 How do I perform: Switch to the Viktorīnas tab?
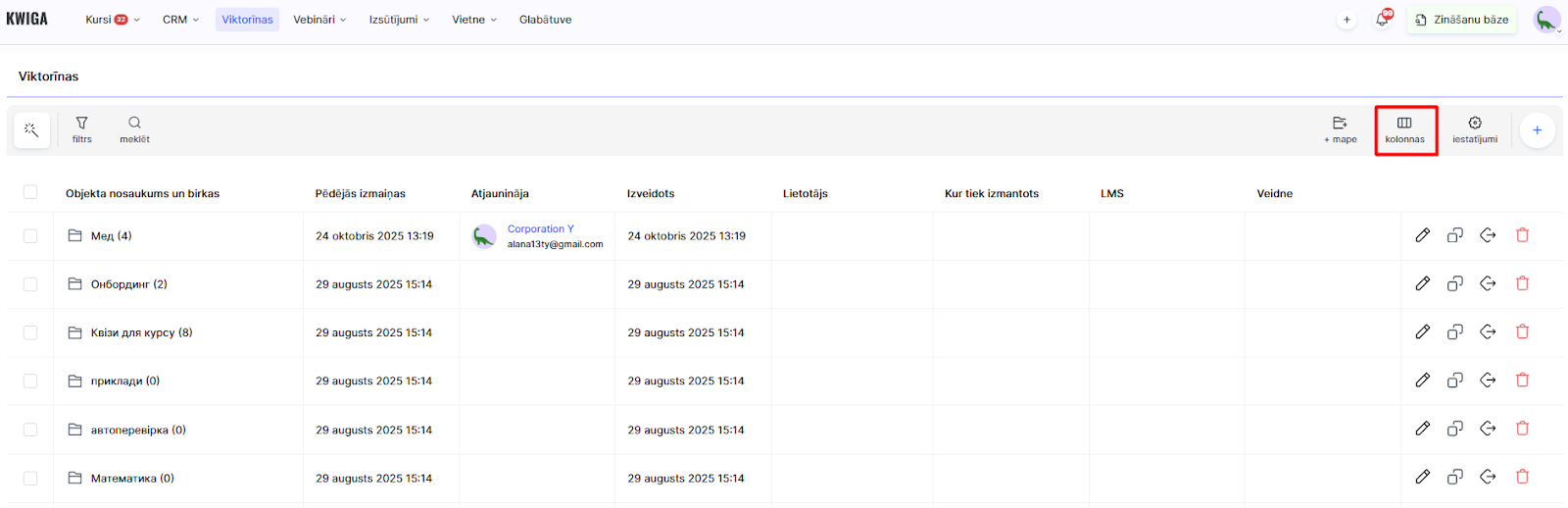click(247, 20)
